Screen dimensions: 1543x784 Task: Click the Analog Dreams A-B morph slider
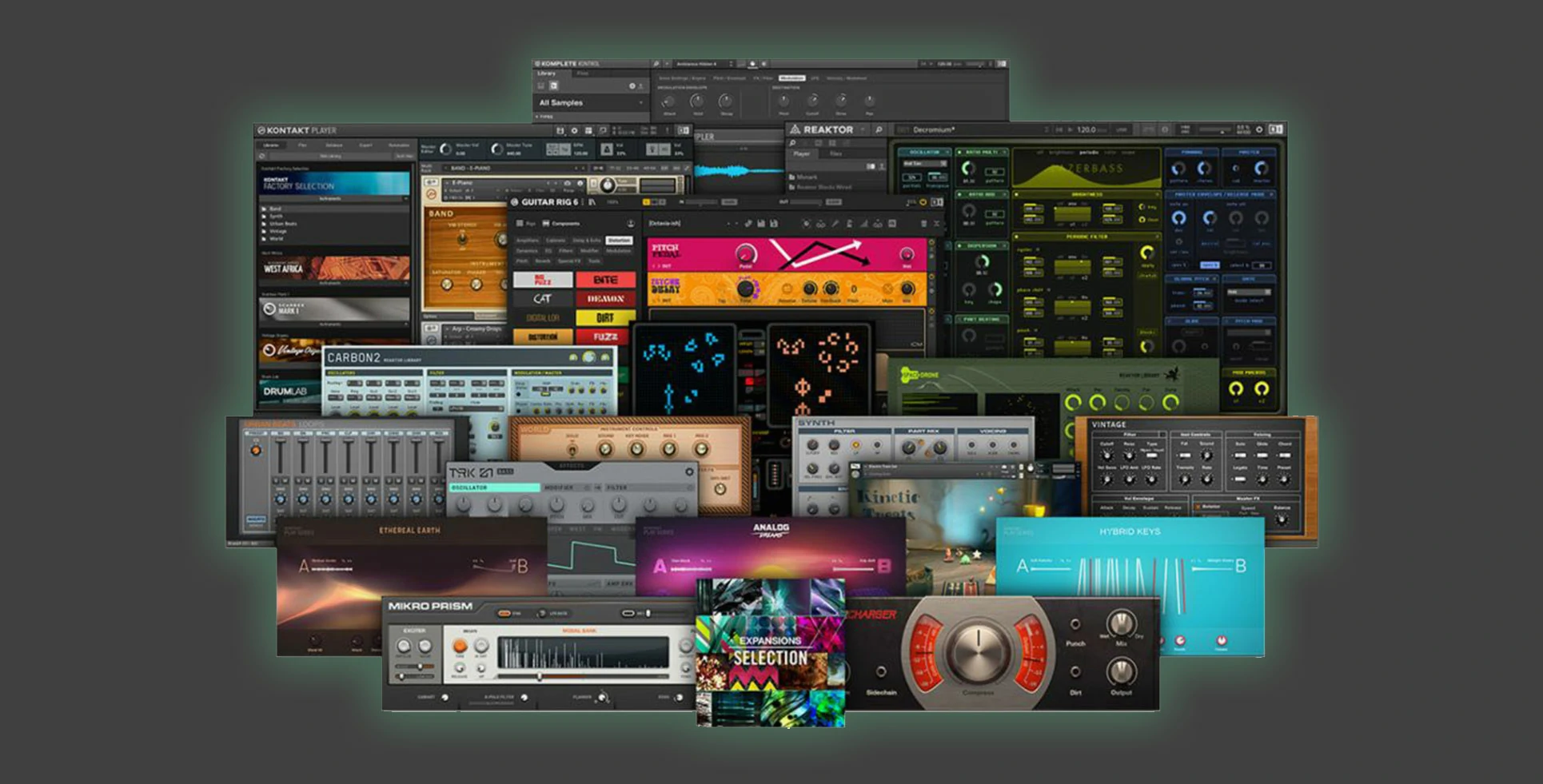771,567
